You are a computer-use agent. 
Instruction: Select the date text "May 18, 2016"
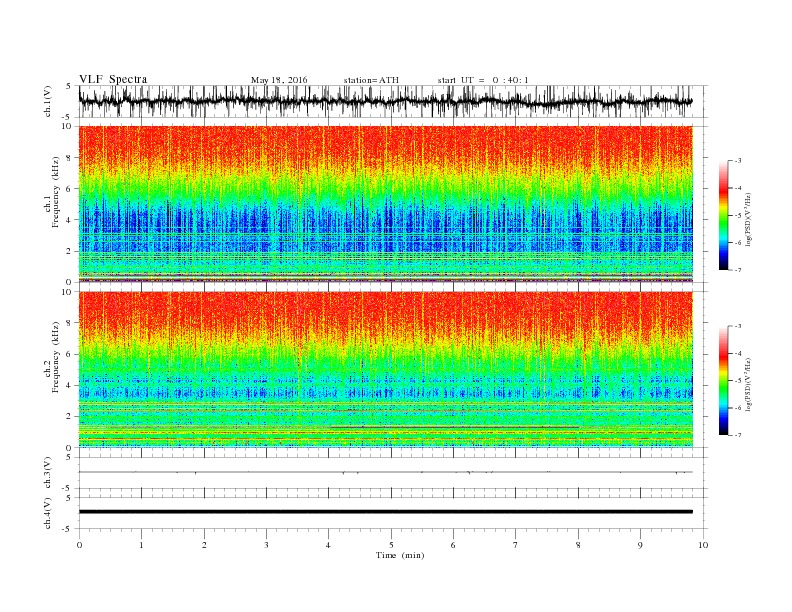279,80
